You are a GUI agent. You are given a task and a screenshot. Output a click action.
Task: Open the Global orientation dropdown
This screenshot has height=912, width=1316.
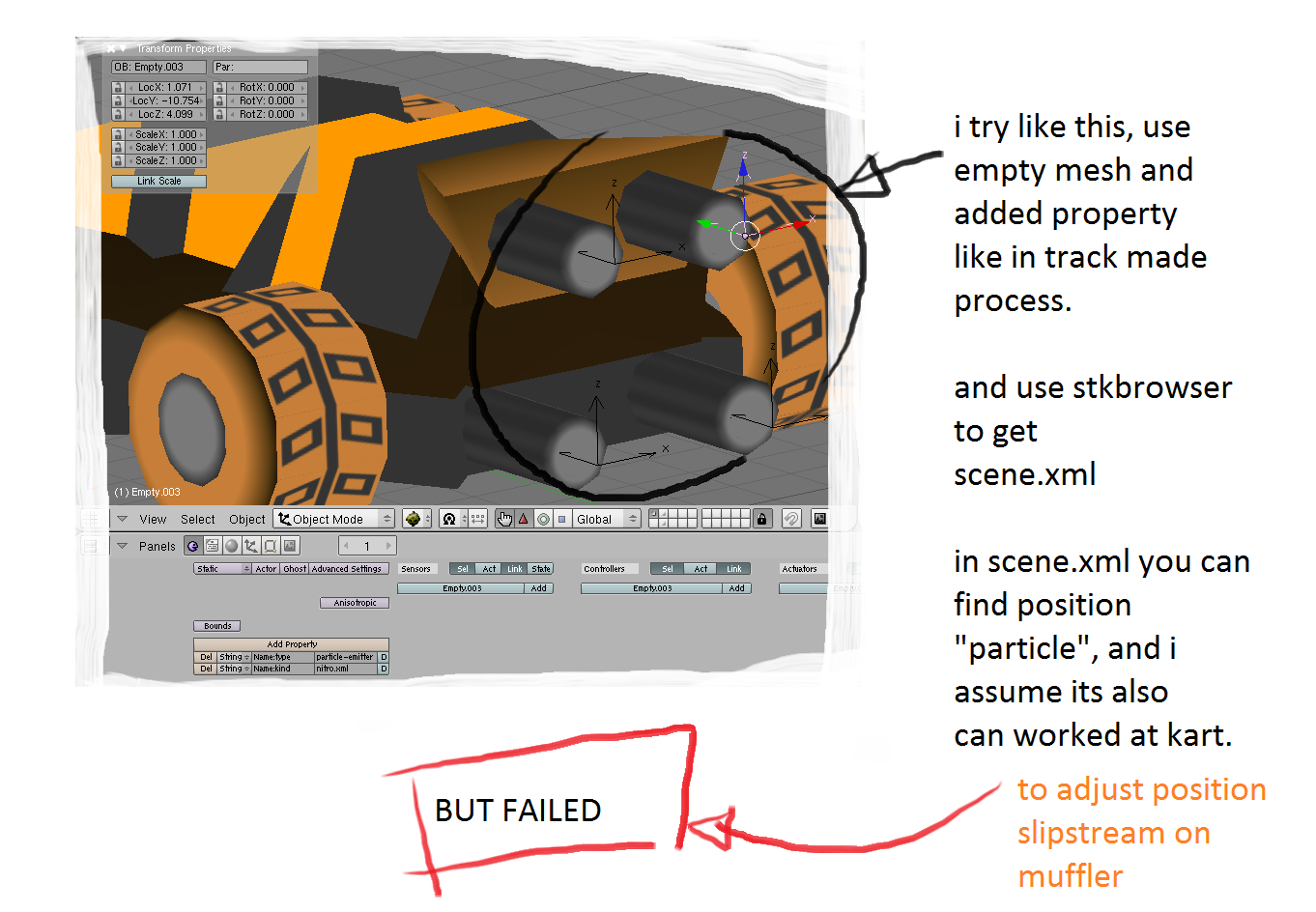point(607,519)
